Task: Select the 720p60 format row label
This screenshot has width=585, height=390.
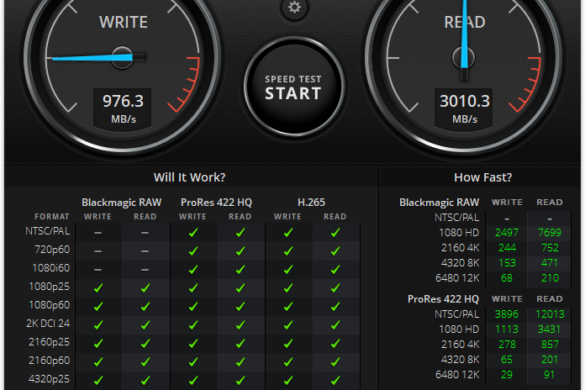Action: point(52,249)
